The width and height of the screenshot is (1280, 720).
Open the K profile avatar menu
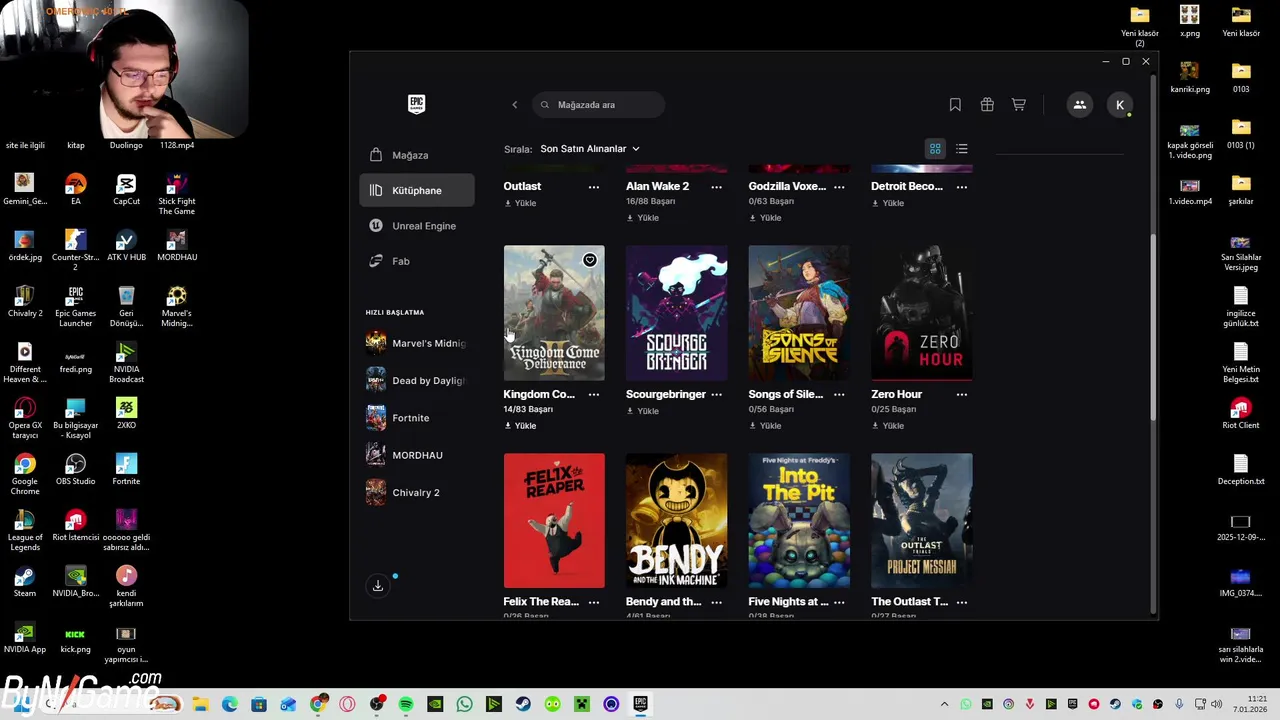tap(1120, 105)
